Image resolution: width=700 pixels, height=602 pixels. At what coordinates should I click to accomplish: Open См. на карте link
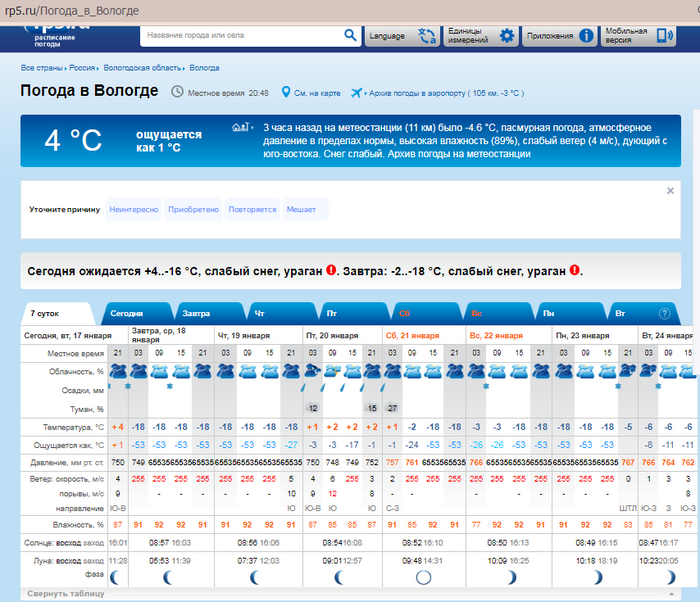point(317,93)
